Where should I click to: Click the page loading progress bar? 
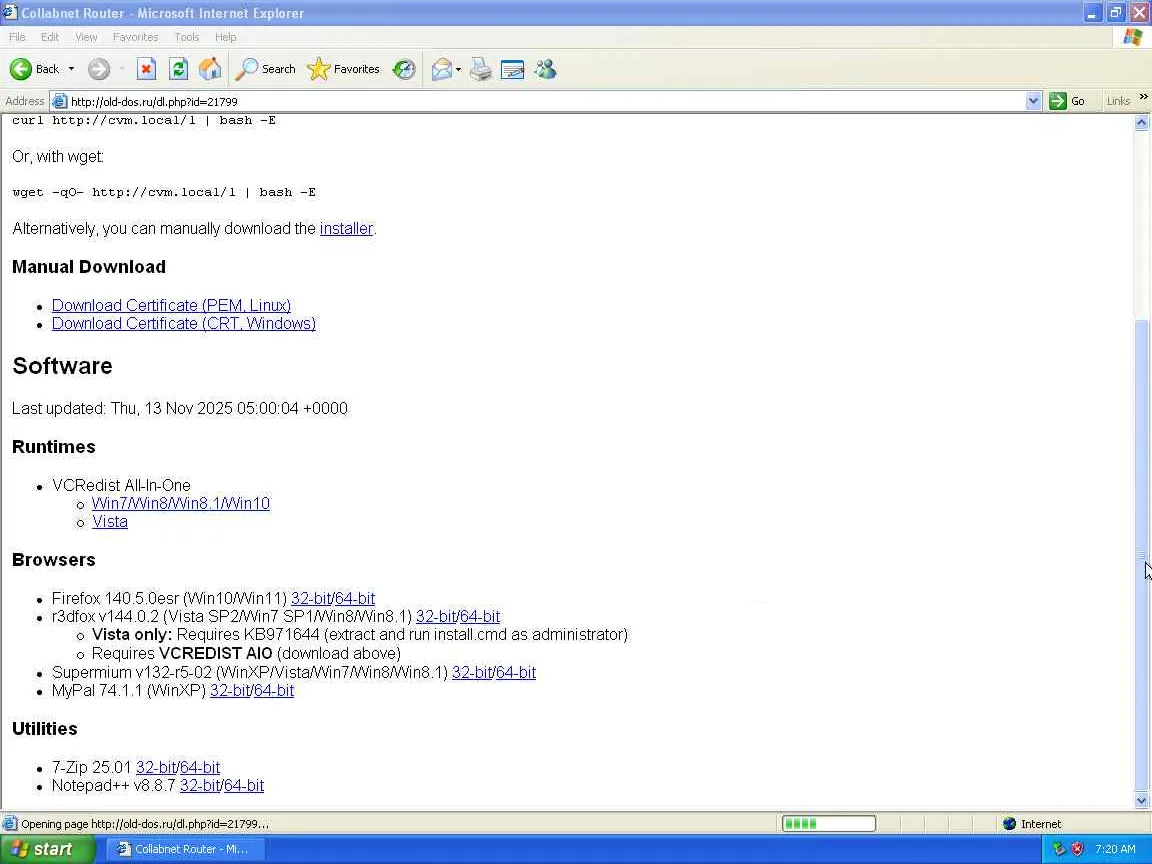click(829, 824)
